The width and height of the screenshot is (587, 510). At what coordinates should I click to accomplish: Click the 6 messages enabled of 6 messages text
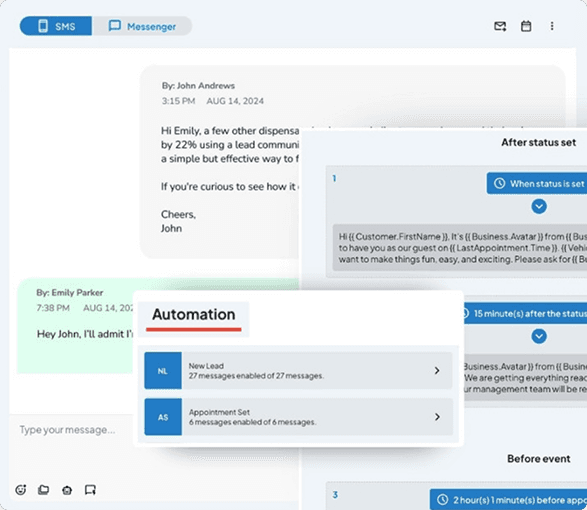[x=252, y=422]
